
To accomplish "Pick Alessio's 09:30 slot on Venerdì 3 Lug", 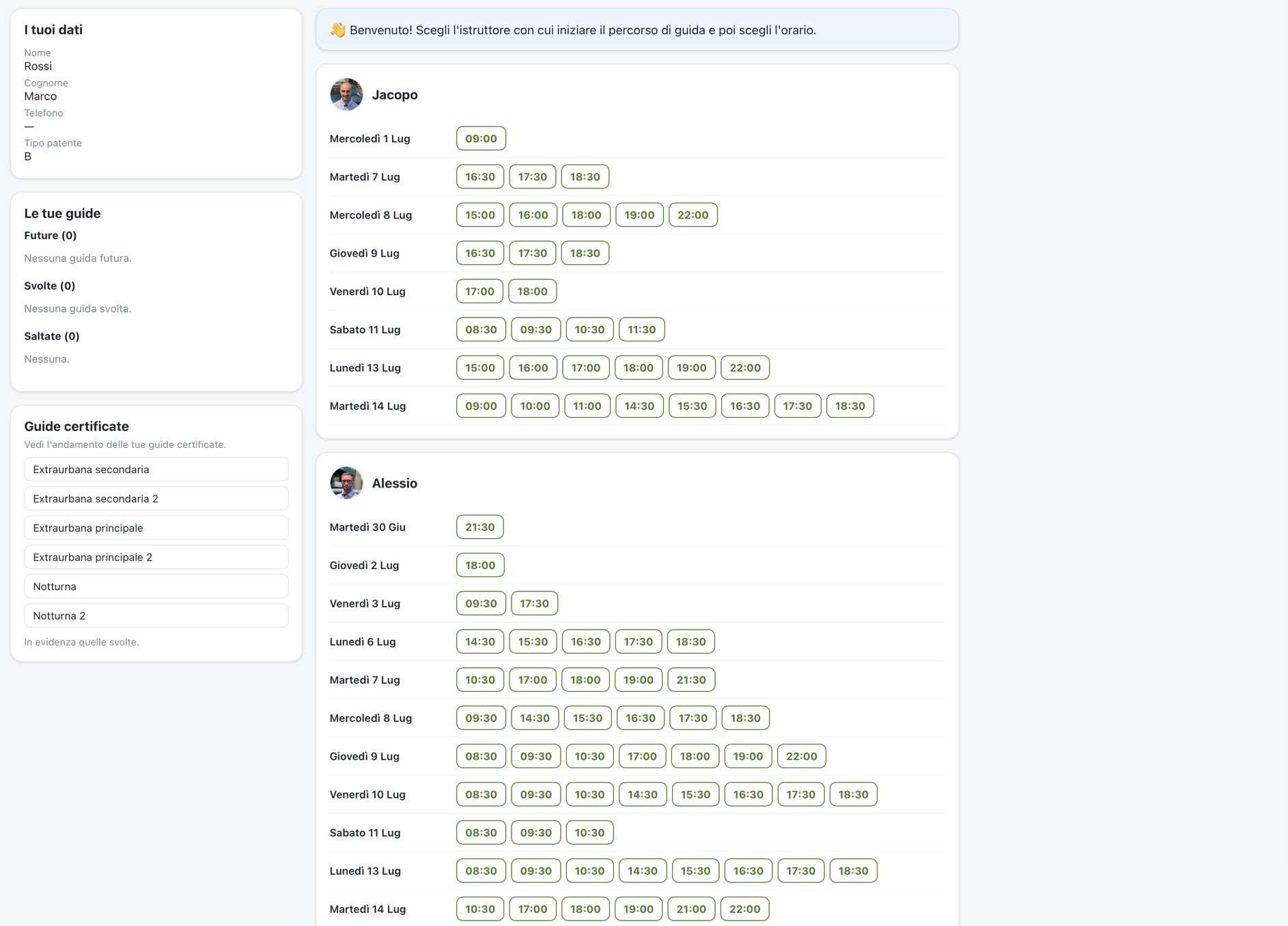I will (481, 604).
